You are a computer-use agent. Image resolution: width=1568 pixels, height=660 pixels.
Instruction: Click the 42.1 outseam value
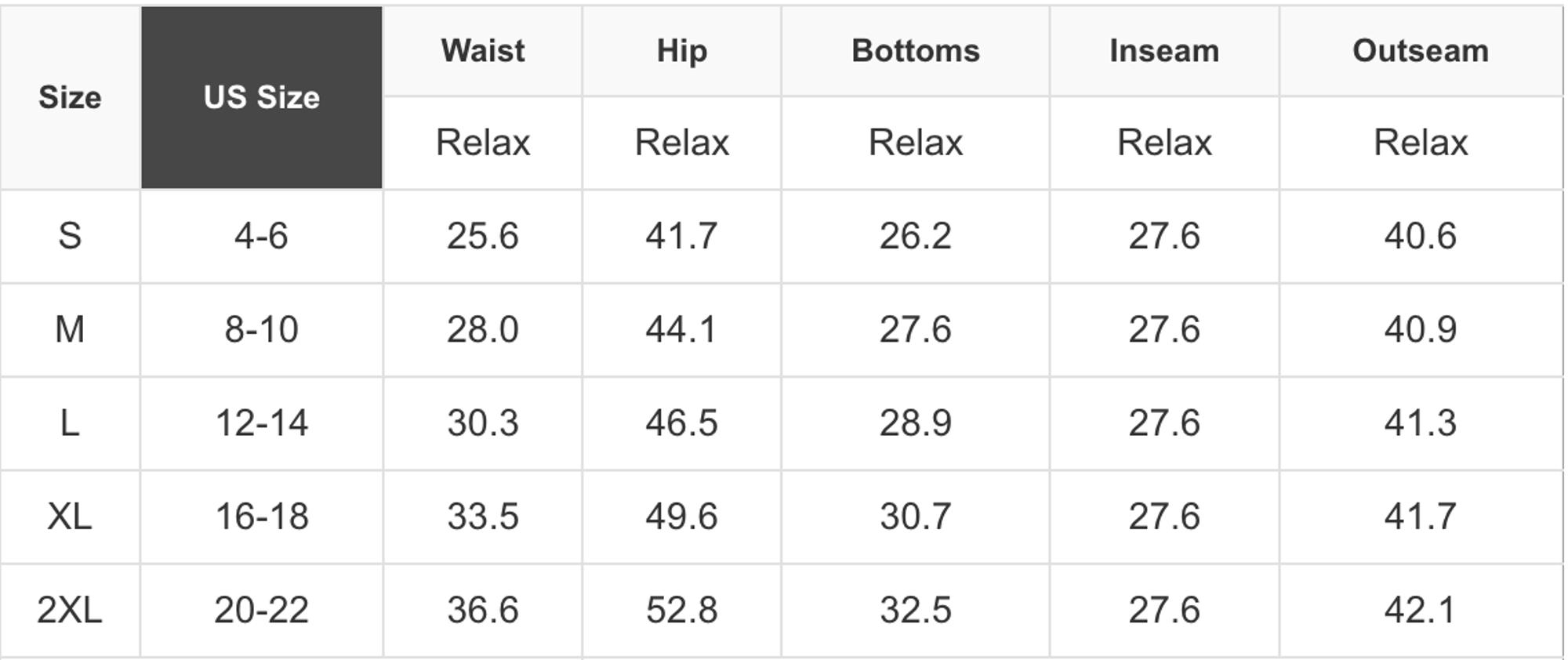click(1421, 610)
